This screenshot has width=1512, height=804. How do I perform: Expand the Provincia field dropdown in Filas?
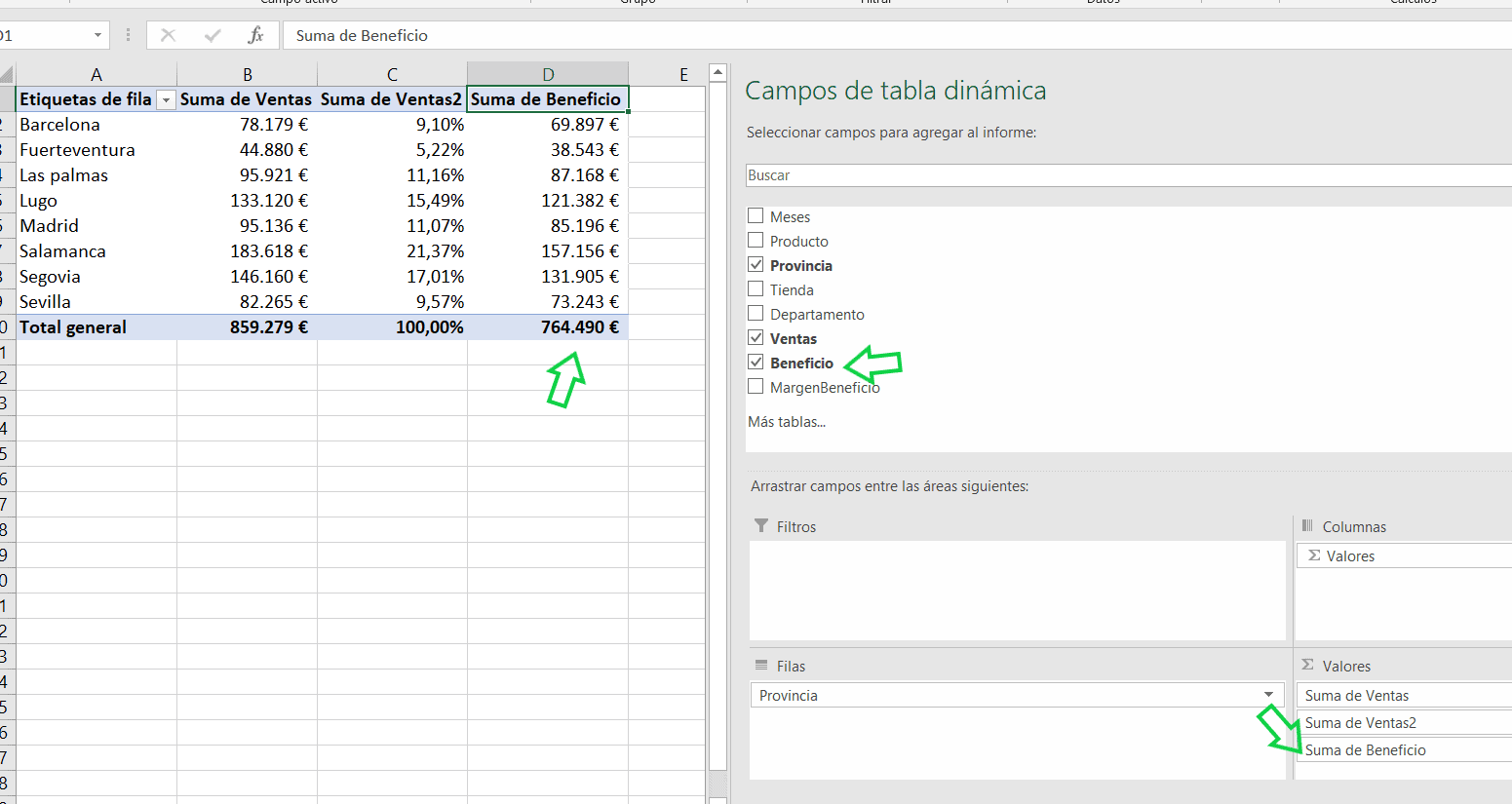click(x=1268, y=695)
